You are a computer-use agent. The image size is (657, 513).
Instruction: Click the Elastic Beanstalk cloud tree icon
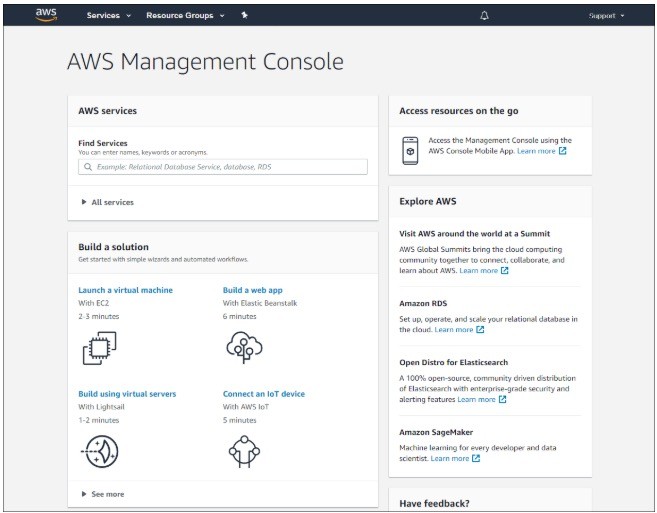click(244, 347)
